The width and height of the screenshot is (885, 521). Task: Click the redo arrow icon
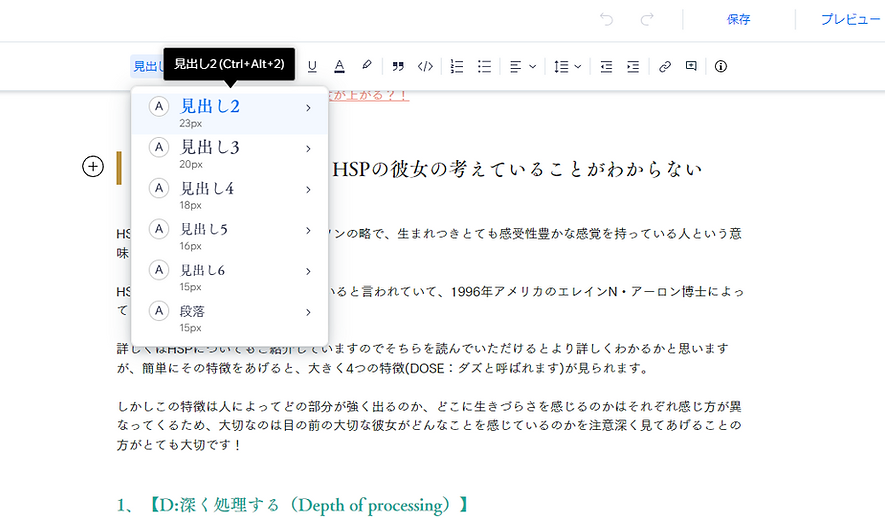click(647, 20)
